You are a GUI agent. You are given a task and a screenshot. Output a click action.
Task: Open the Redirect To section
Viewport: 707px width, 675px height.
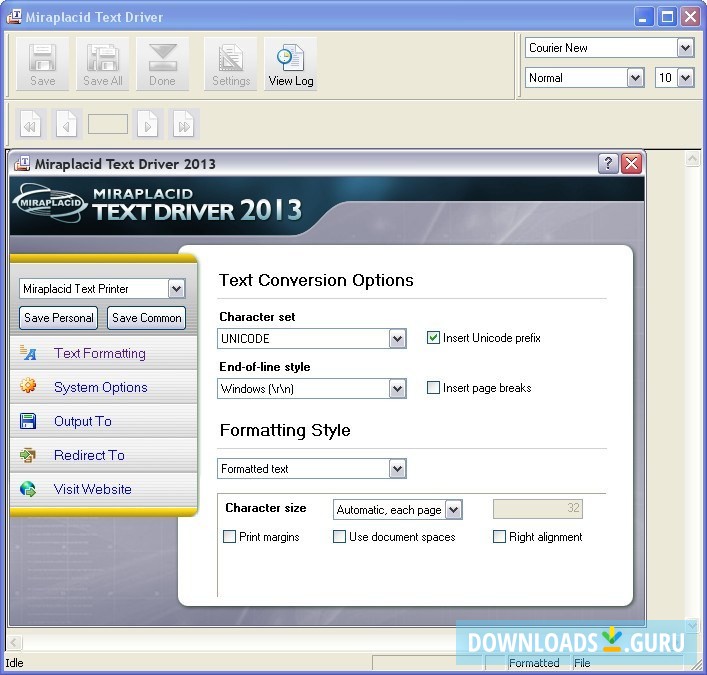point(89,455)
